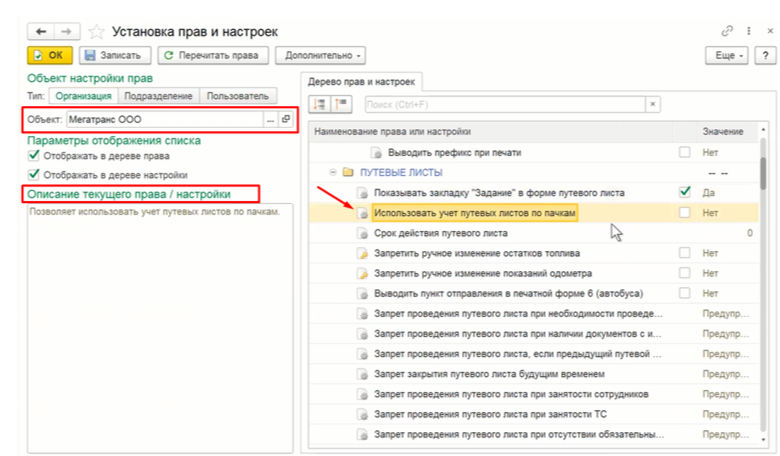Click key icon of 'Запретить ручное изменение остатков топлива'
Screen dimensions: 780x456
point(363,254)
